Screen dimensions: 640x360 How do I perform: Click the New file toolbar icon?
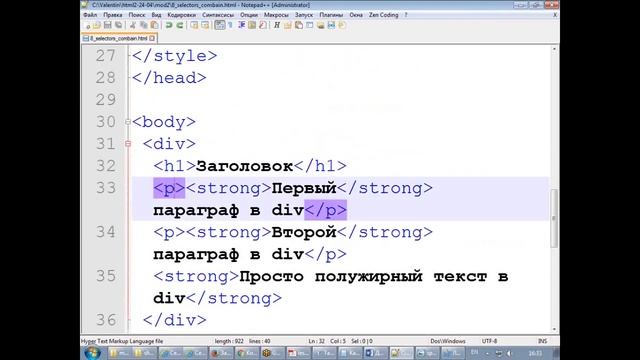coord(87,25)
